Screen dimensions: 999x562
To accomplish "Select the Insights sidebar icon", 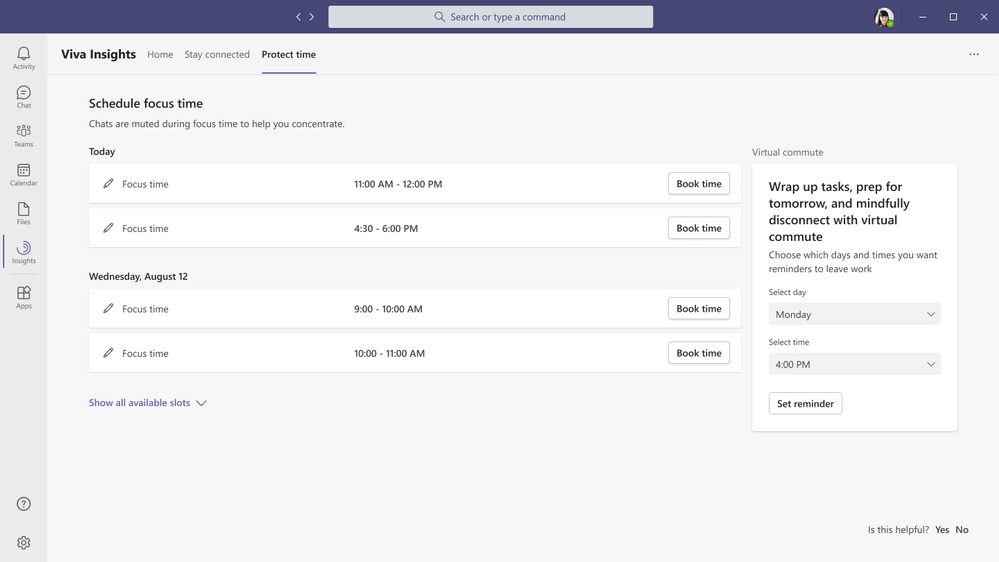I will click(x=24, y=252).
